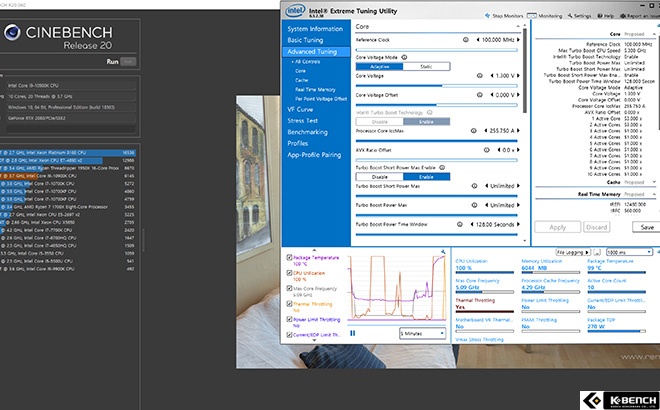Increase Processor Core IccMax with right arrow
Image resolution: width=660 pixels, height=410 pixels.
coord(518,130)
